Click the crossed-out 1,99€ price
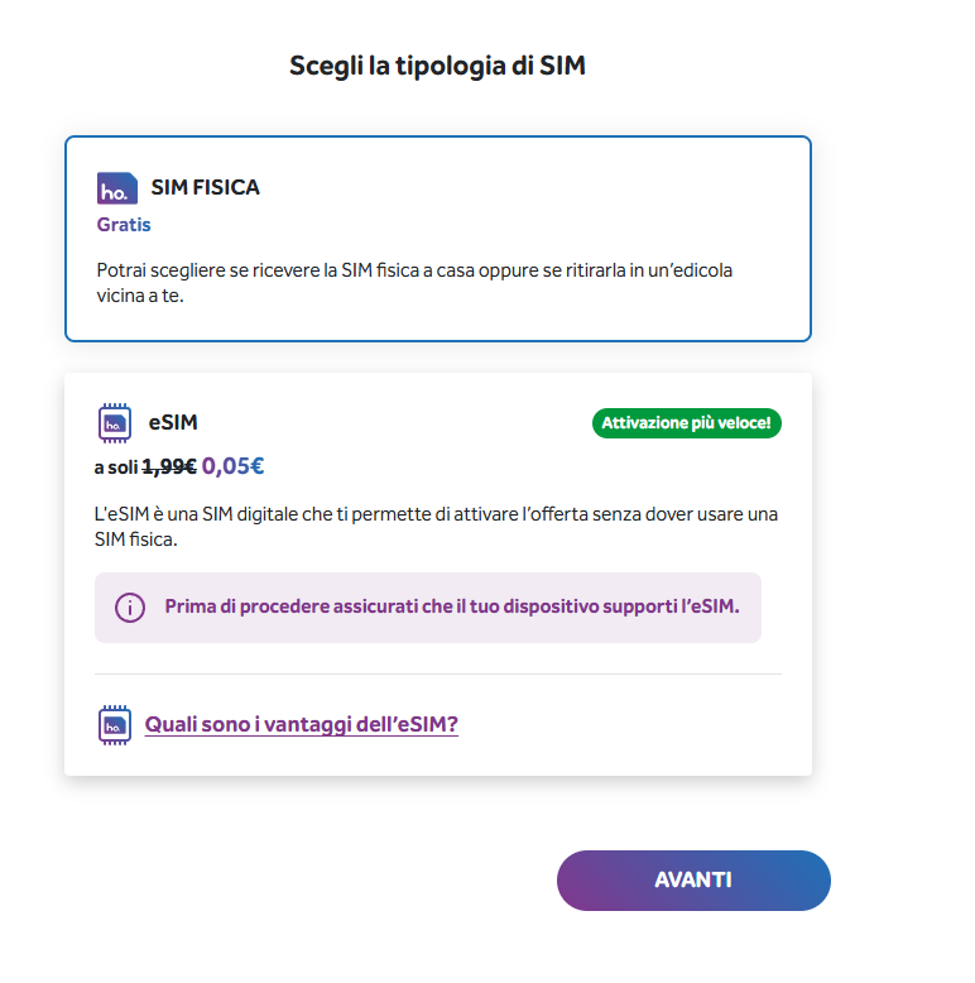The image size is (975, 983). click(169, 466)
